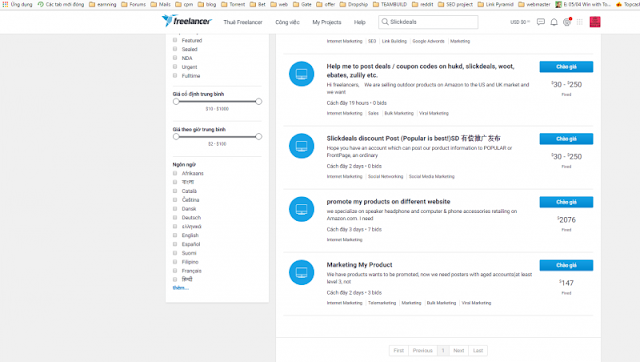640x362 pixels.
Task: Click the Link Building skill tag
Action: tap(394, 41)
